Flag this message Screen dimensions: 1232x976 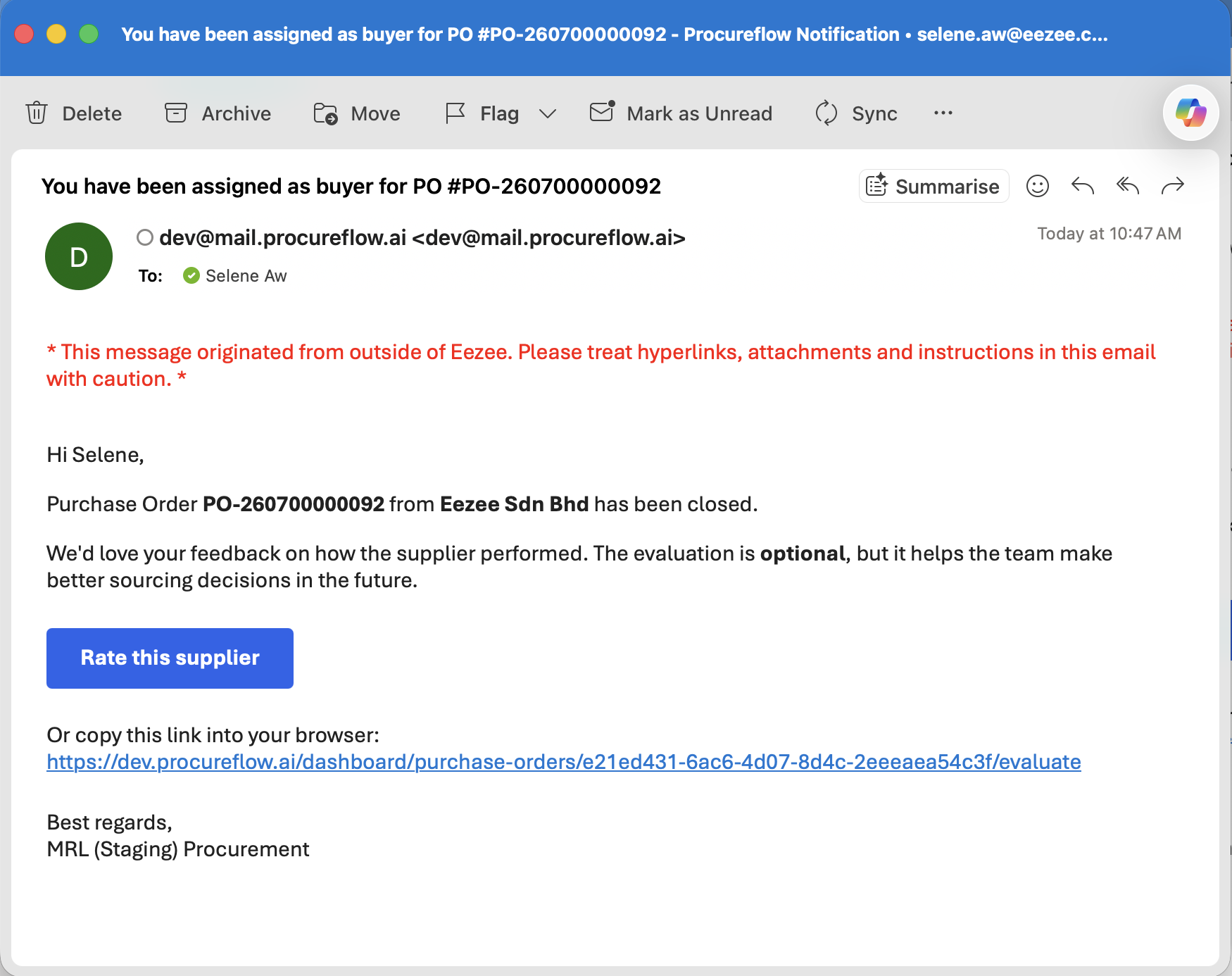[x=482, y=113]
